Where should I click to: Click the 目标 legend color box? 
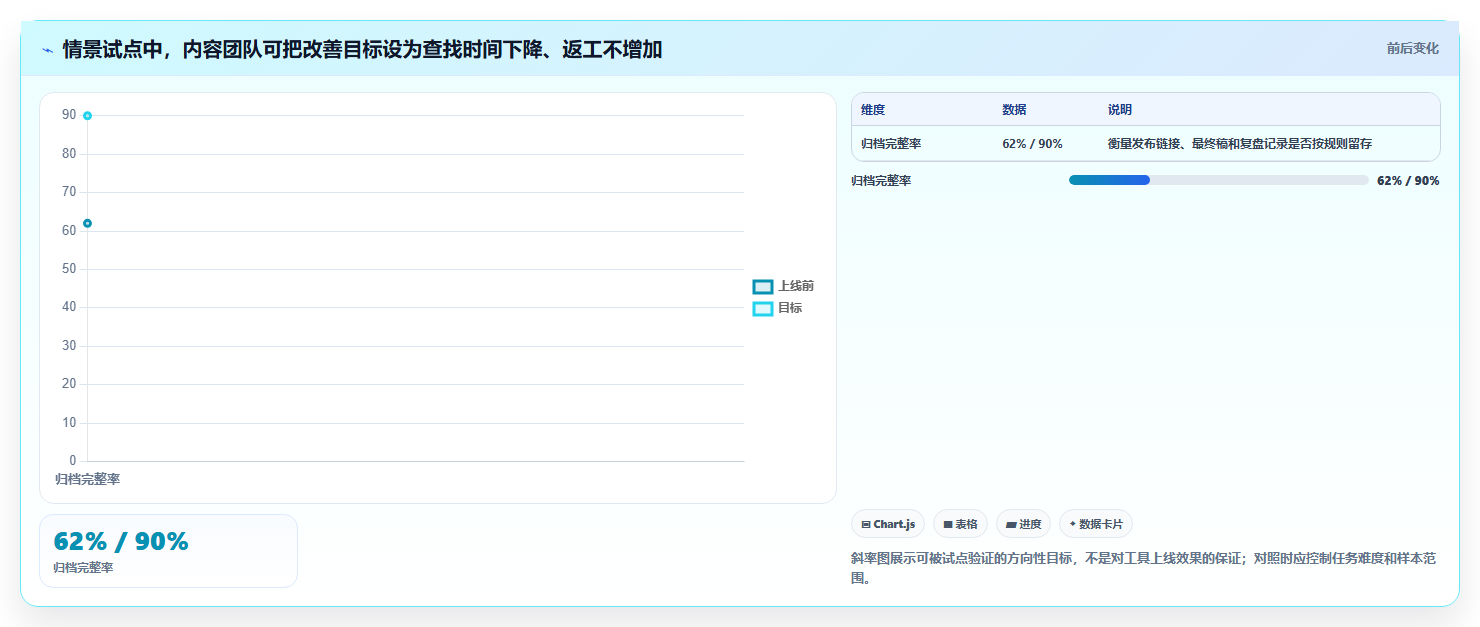point(763,309)
